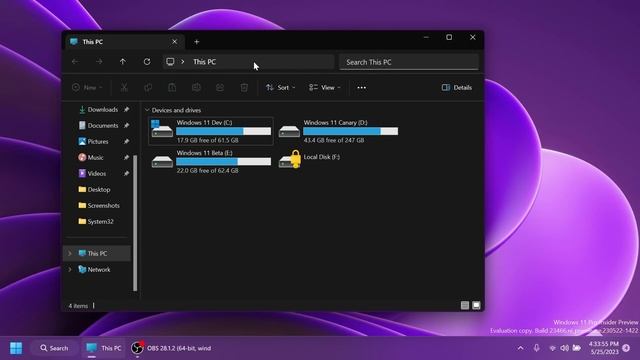
Task: Close the This PC tab
Action: tap(175, 42)
